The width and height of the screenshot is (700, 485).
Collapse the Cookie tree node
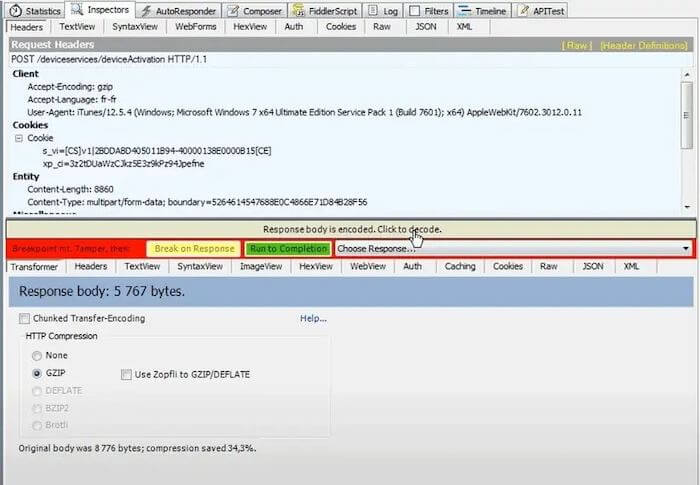pyautogui.click(x=19, y=139)
